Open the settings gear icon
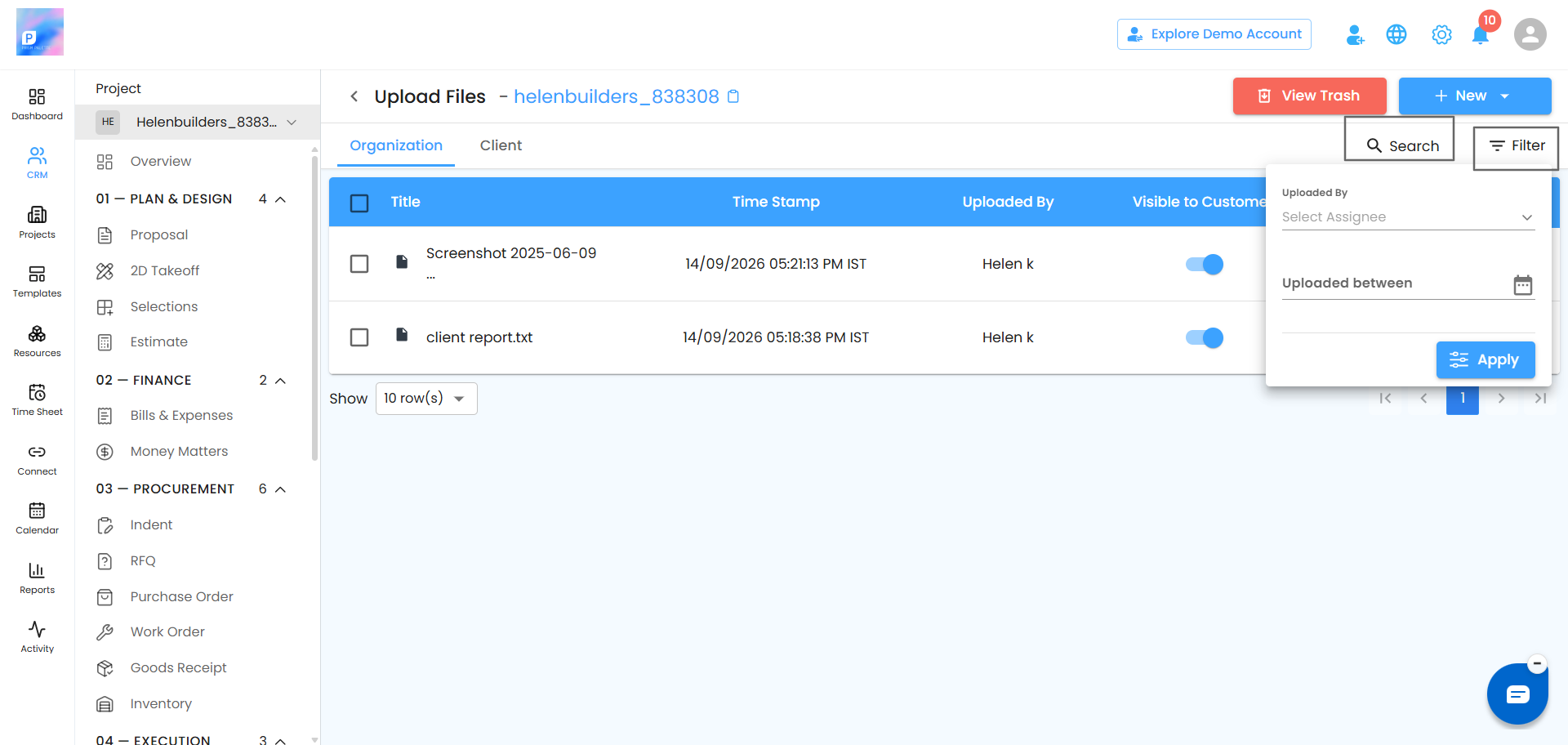1568x745 pixels. [1441, 34]
